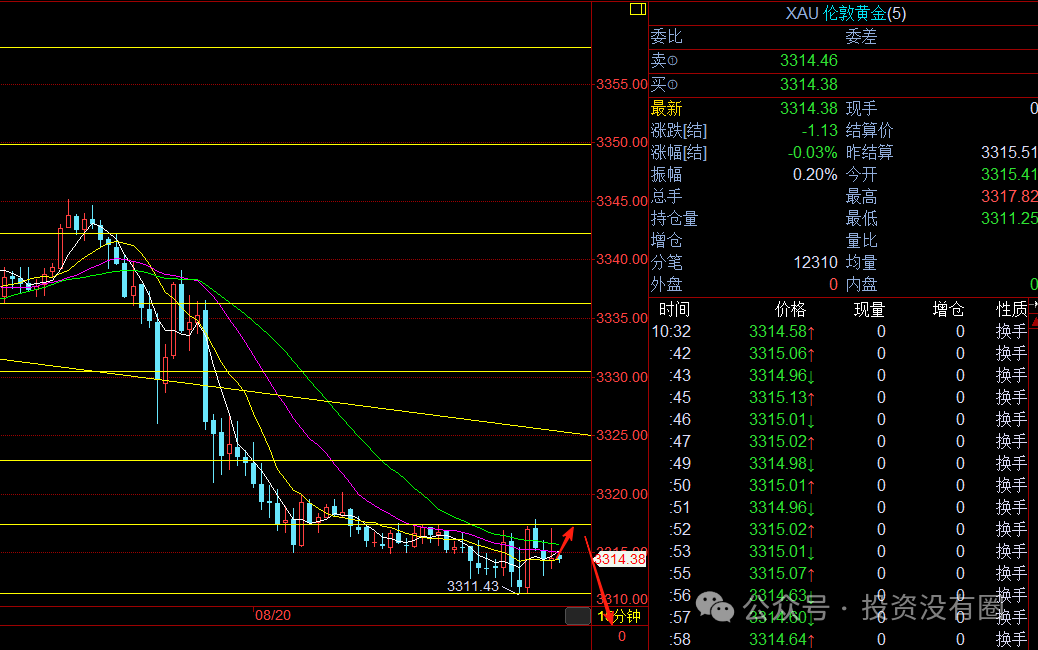Click the 最高 value 3317.82
The height and width of the screenshot is (650, 1038).
1009,197
